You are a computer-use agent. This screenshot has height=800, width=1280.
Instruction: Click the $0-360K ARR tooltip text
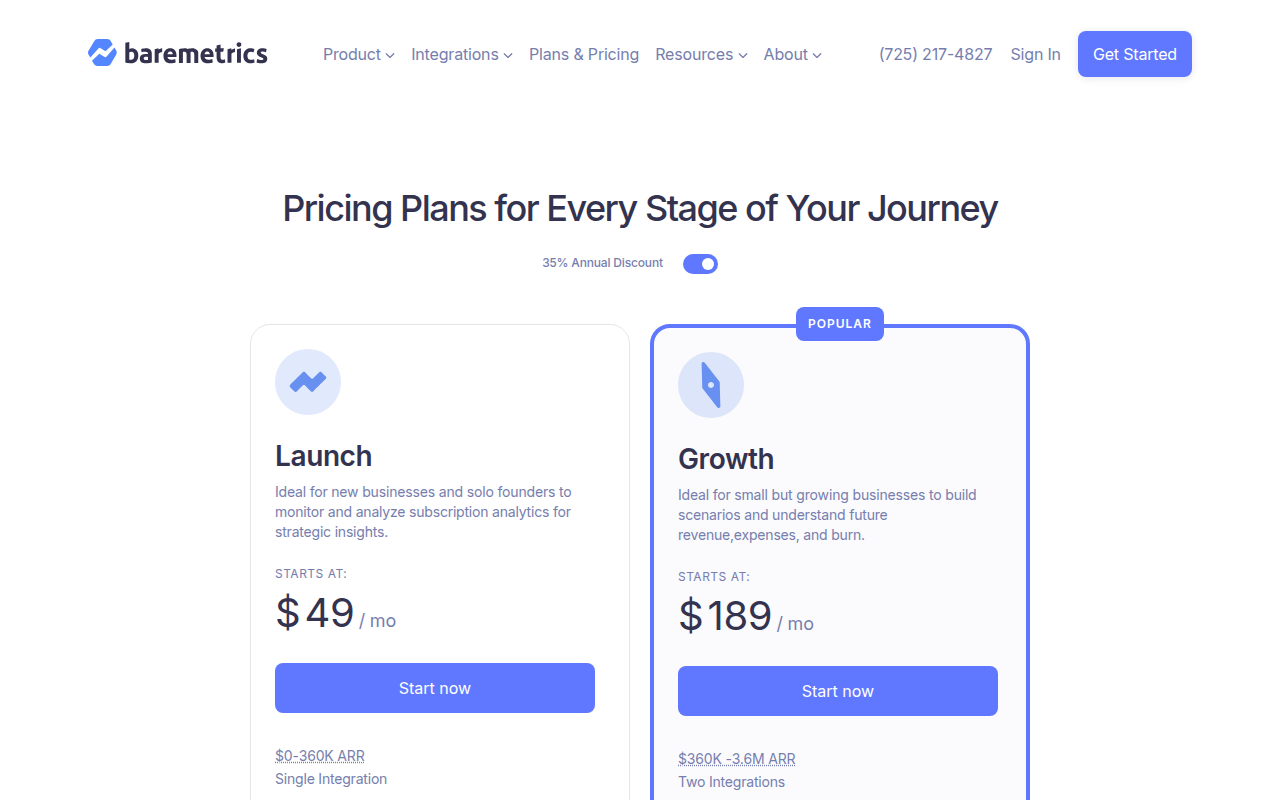point(320,756)
